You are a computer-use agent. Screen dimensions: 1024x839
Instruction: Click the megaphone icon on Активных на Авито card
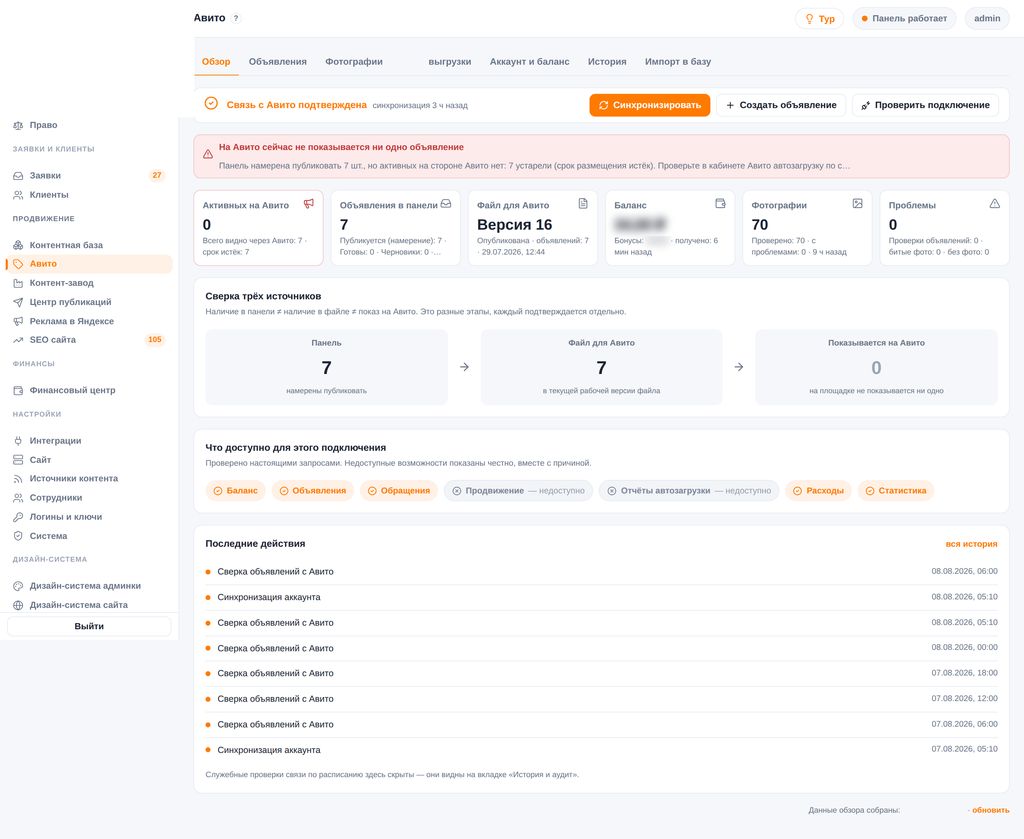click(x=309, y=204)
